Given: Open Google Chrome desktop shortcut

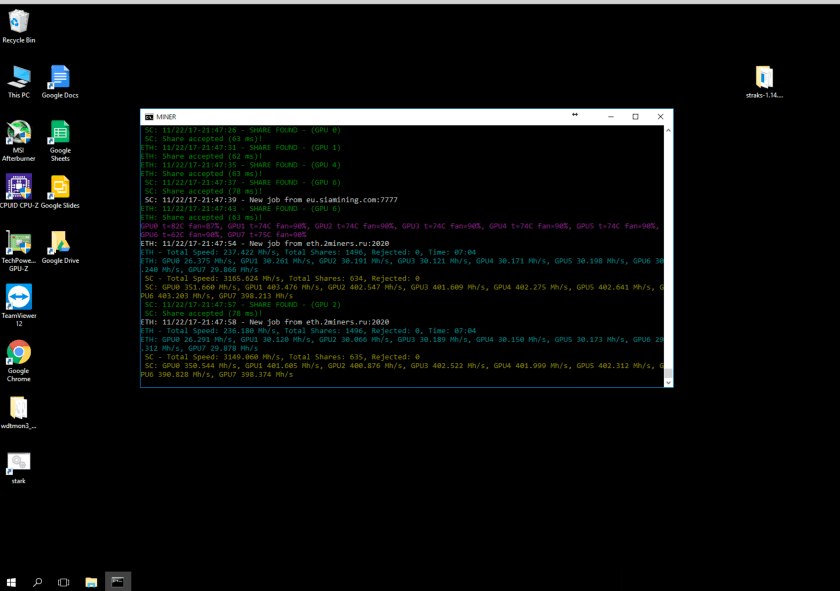Looking at the screenshot, I should (x=18, y=353).
